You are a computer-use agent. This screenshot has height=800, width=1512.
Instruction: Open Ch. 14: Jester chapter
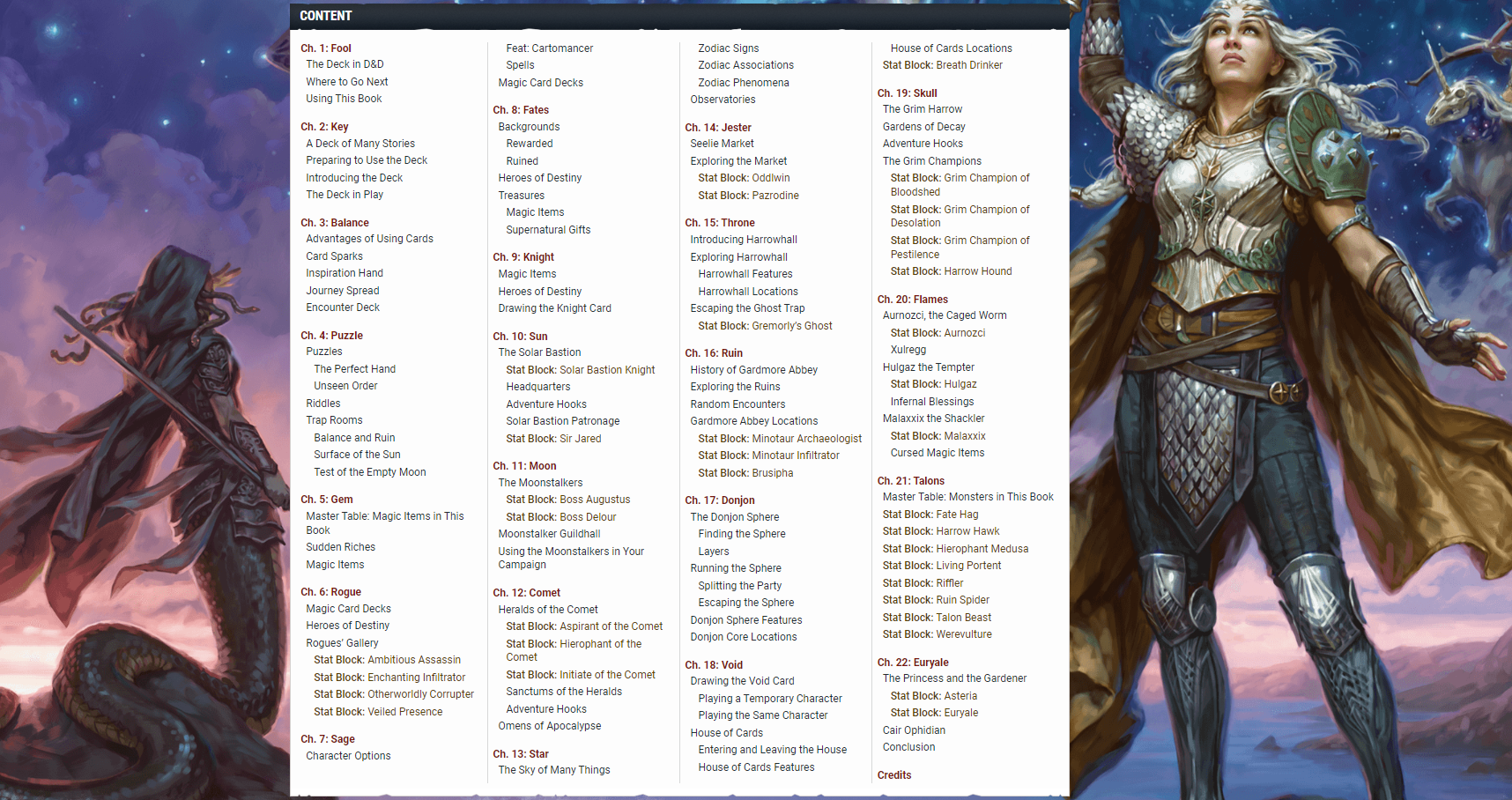718,128
